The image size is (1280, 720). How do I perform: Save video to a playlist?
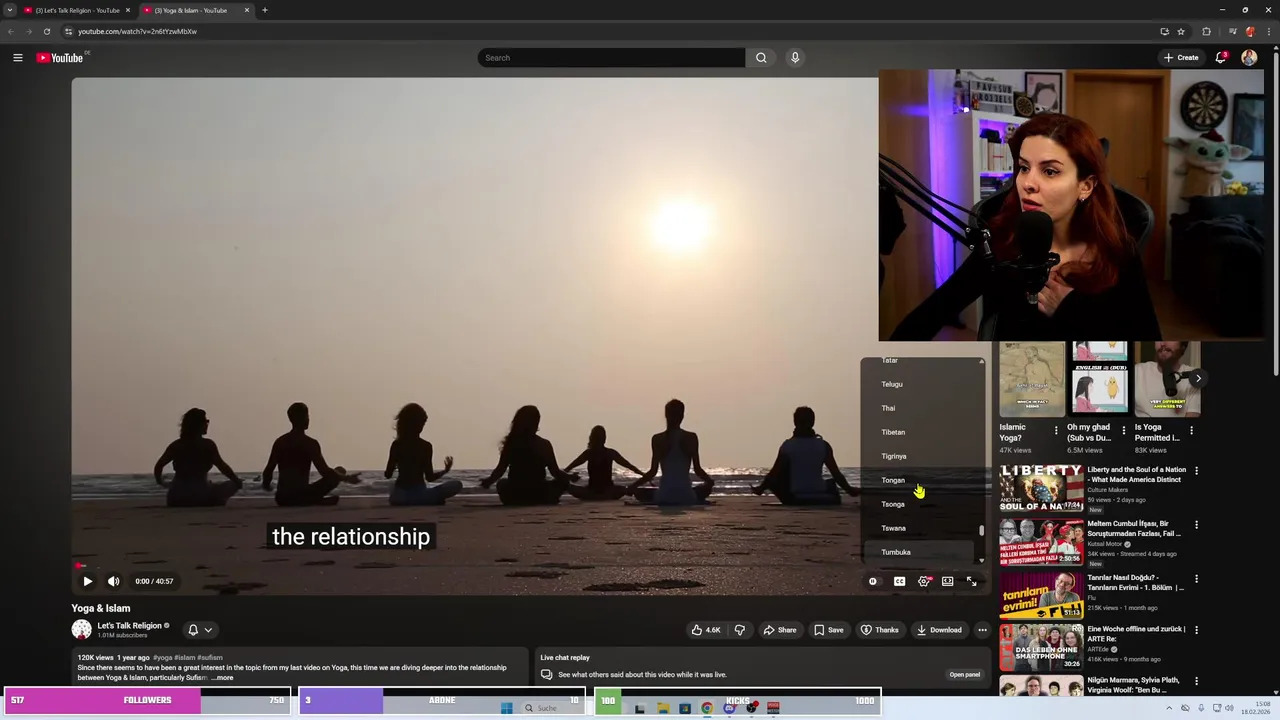tap(829, 630)
